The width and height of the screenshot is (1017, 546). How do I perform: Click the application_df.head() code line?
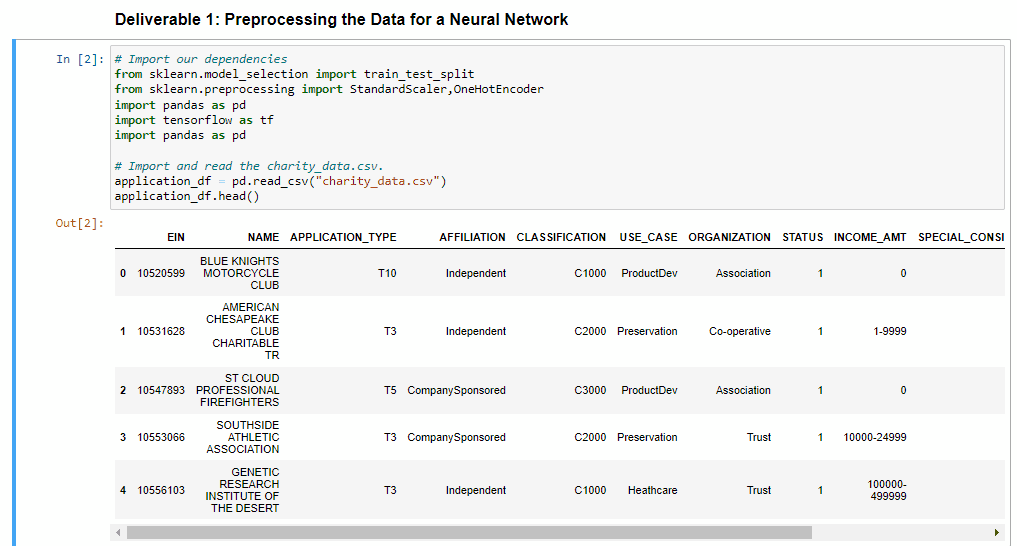(x=187, y=196)
